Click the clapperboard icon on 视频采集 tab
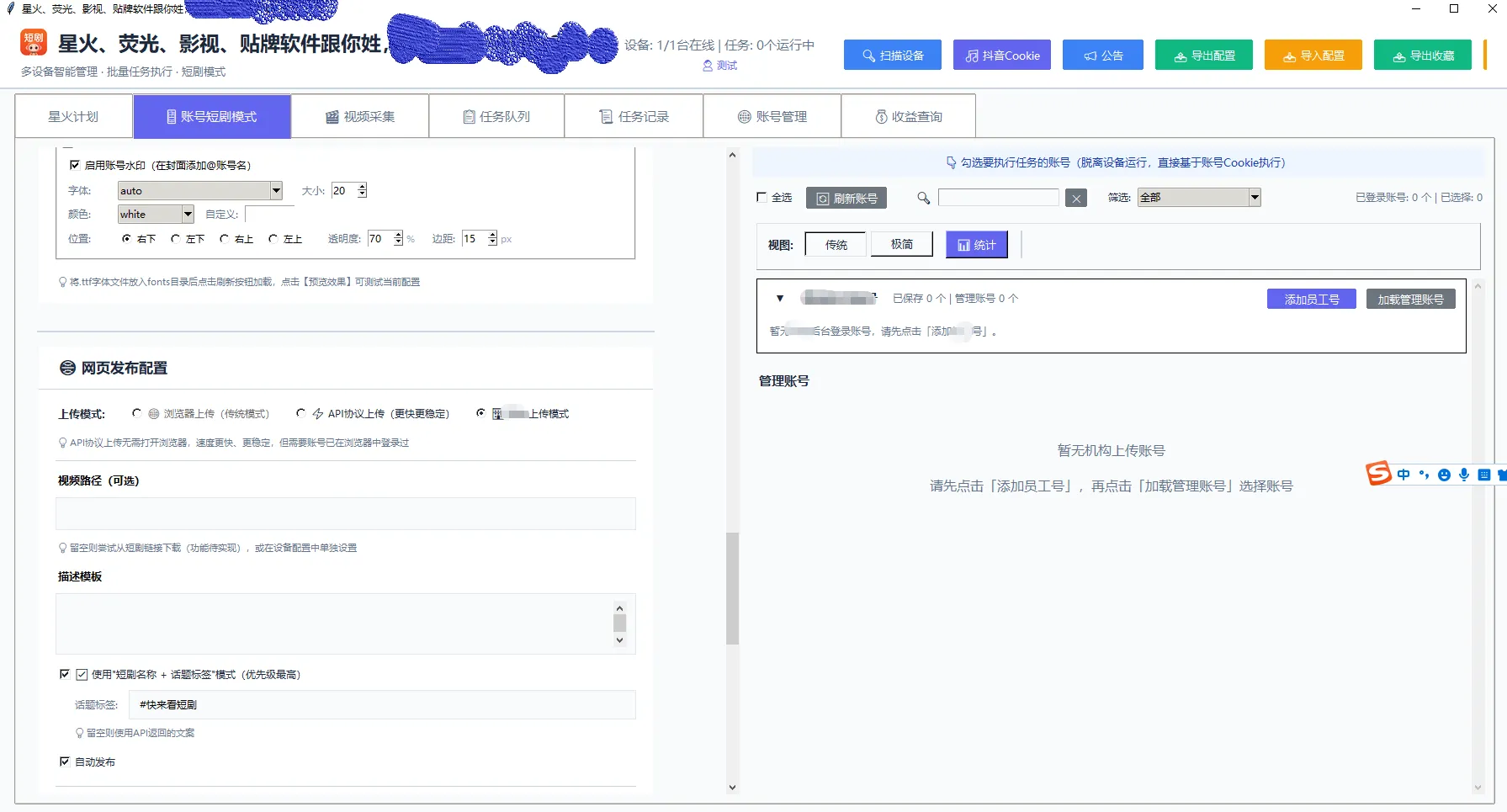This screenshot has height=812, width=1507. coord(332,117)
